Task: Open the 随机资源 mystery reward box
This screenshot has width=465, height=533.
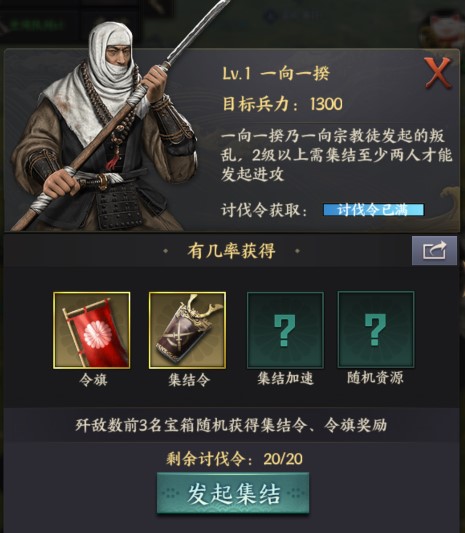Action: tap(376, 329)
